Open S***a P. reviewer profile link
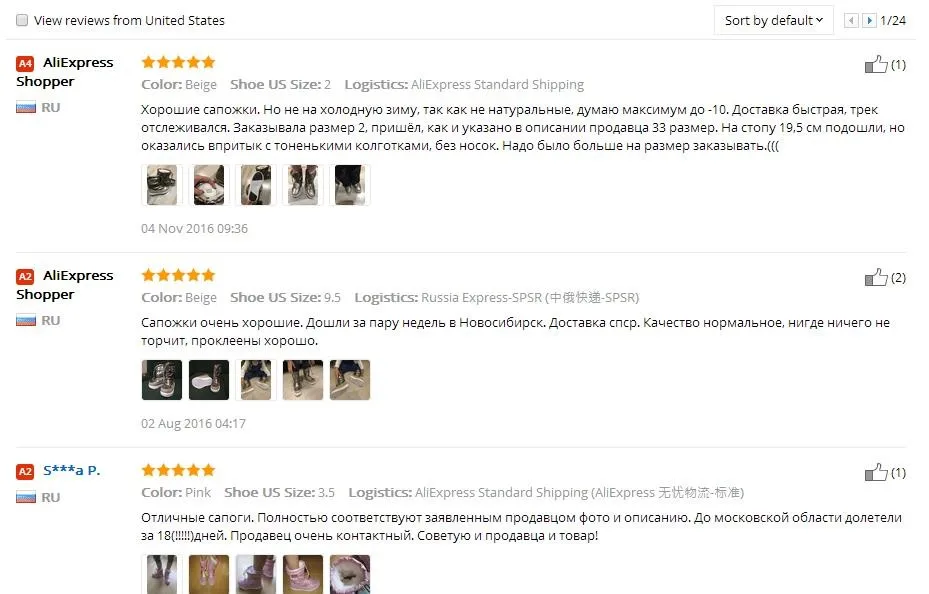 click(72, 471)
